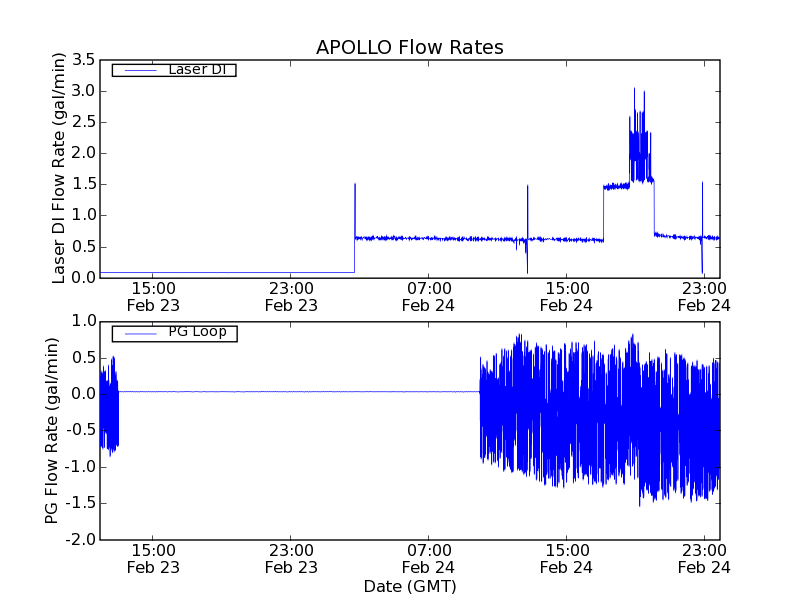800x600 pixels.
Task: Click the 'Date (GMT)' axis label
Action: point(410,587)
